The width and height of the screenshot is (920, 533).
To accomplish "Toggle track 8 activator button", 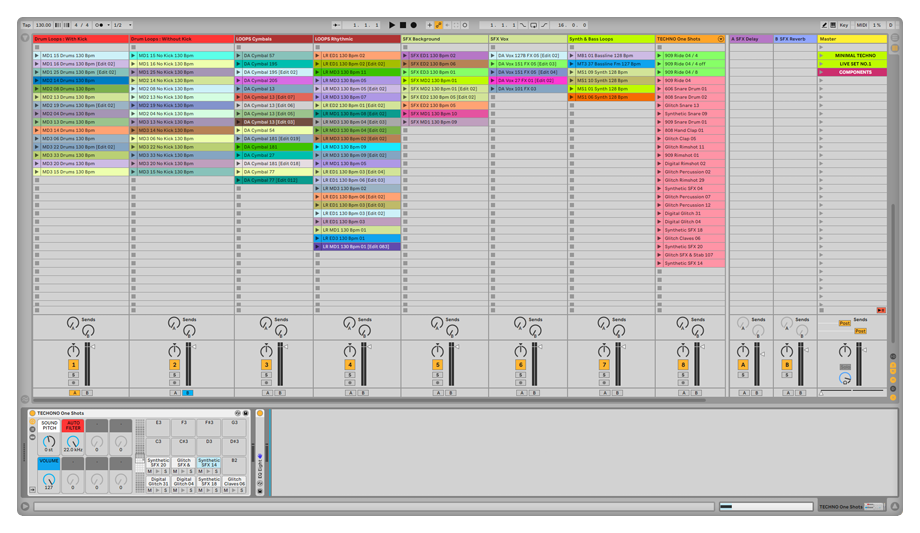I will coord(683,365).
